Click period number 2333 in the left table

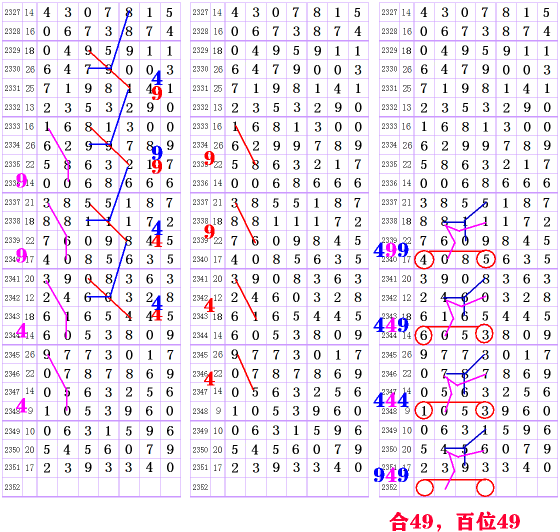12,126
